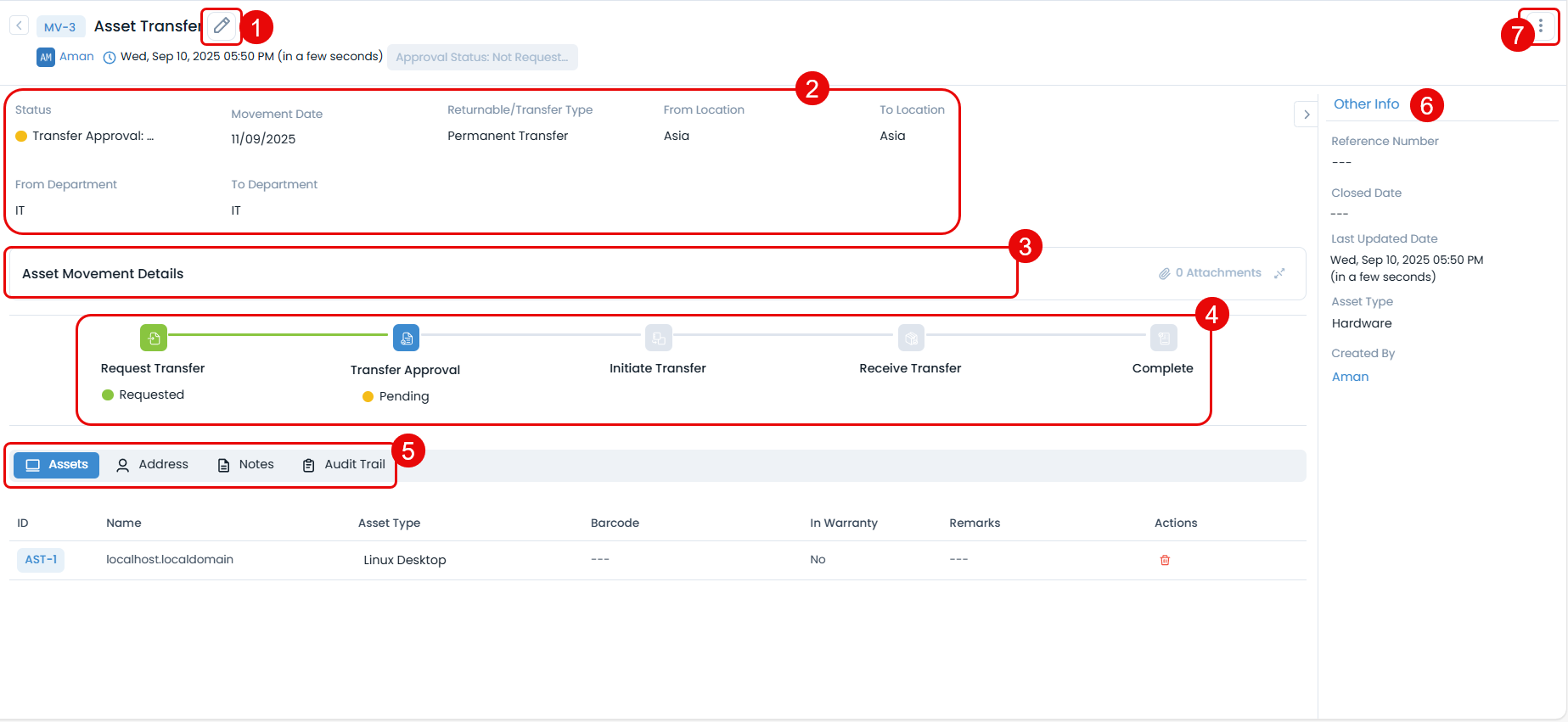This screenshot has height=722, width=1568.
Task: Click the Complete step label
Action: [x=1163, y=368]
